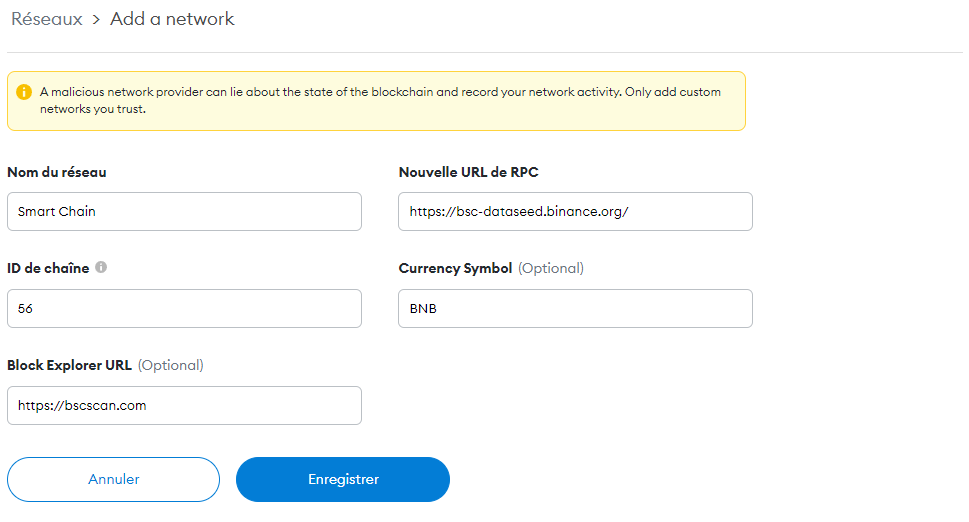969x522 pixels.
Task: Save the network with Enregistrer button
Action: pyautogui.click(x=343, y=479)
